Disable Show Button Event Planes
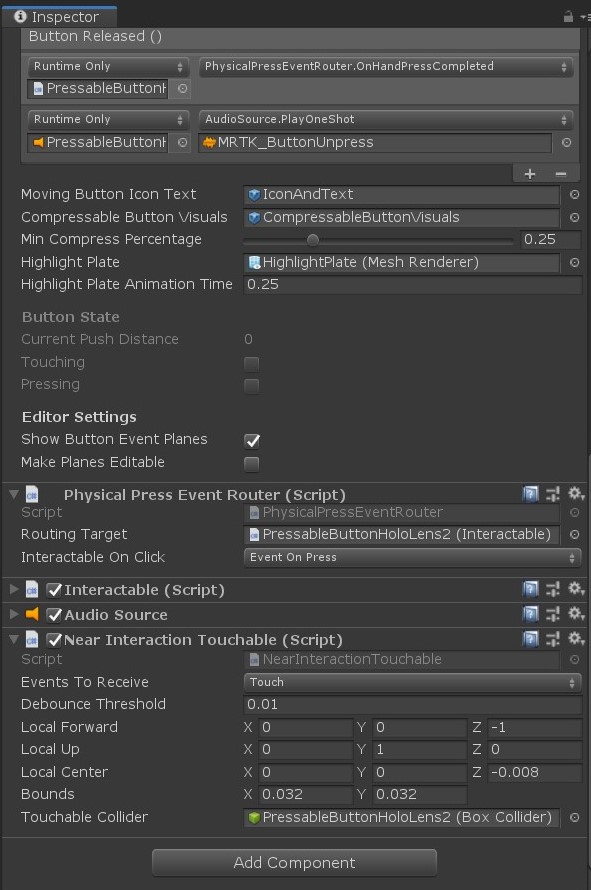 tap(252, 440)
